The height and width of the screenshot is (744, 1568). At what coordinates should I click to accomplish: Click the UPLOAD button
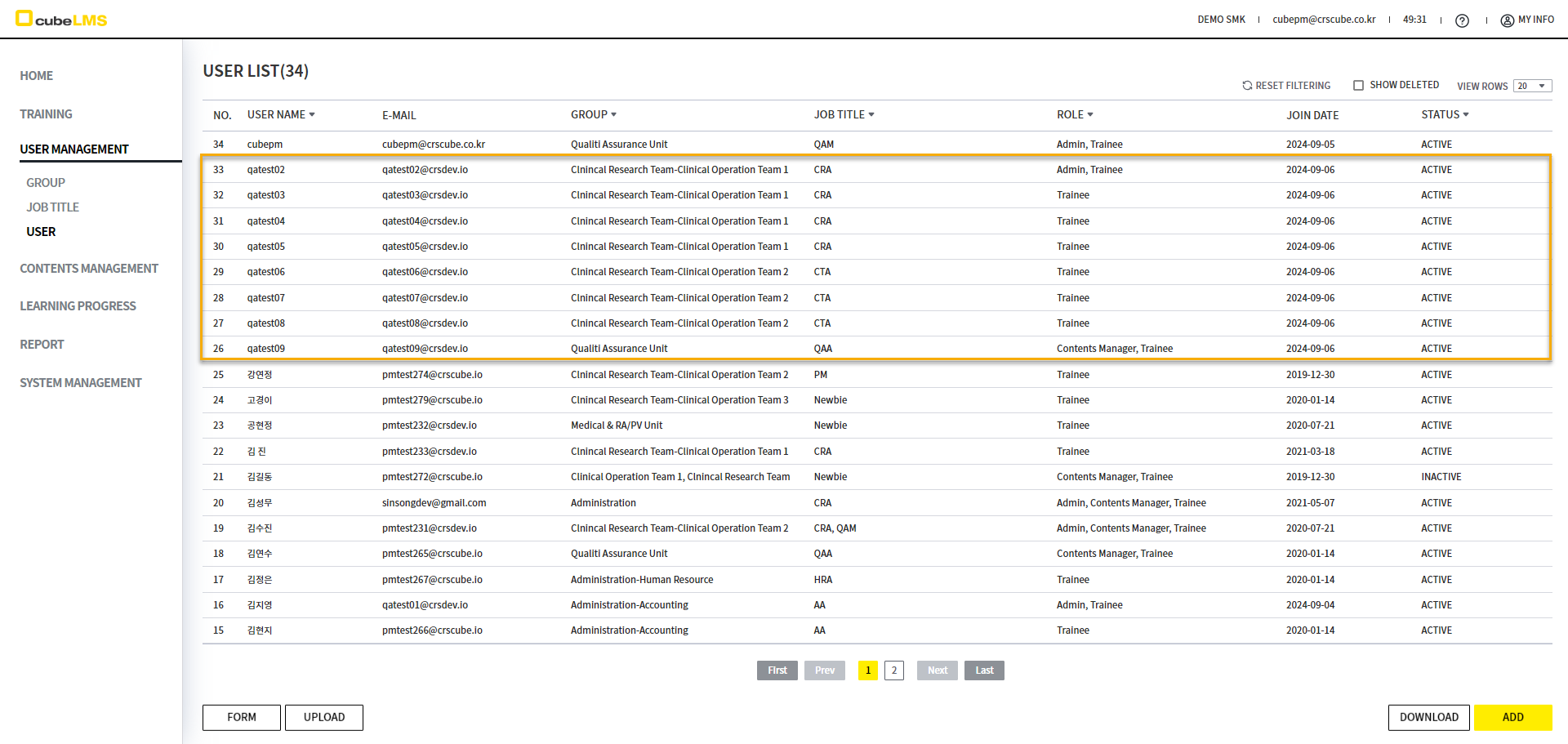(x=323, y=717)
